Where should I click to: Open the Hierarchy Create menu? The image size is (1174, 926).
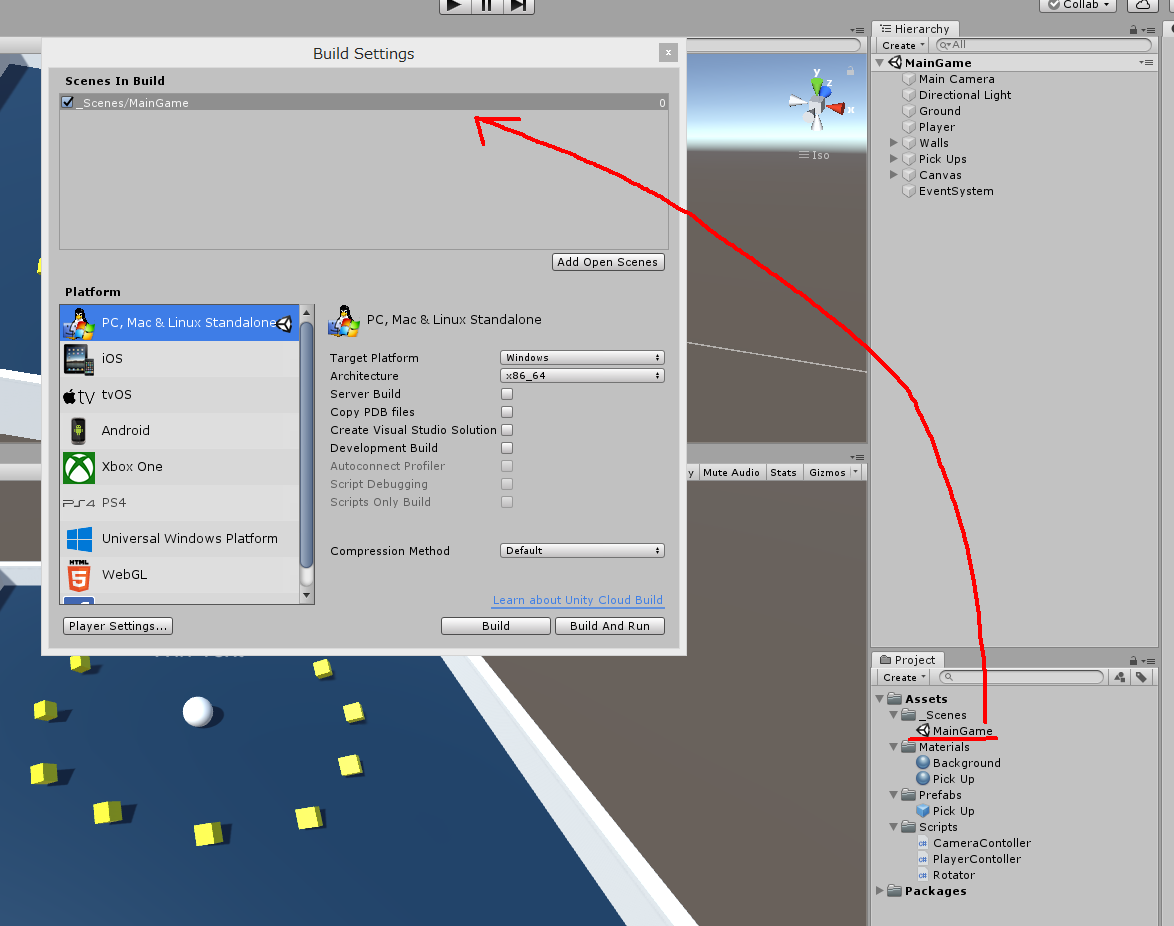pyautogui.click(x=903, y=46)
